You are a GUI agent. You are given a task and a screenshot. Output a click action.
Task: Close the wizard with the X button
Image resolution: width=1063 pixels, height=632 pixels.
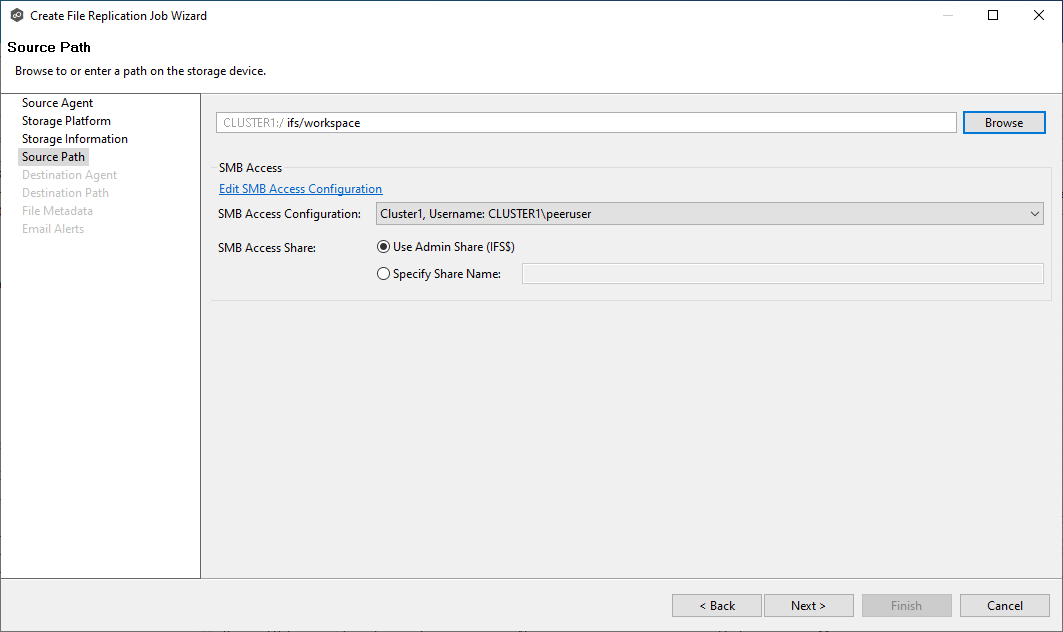point(1039,16)
